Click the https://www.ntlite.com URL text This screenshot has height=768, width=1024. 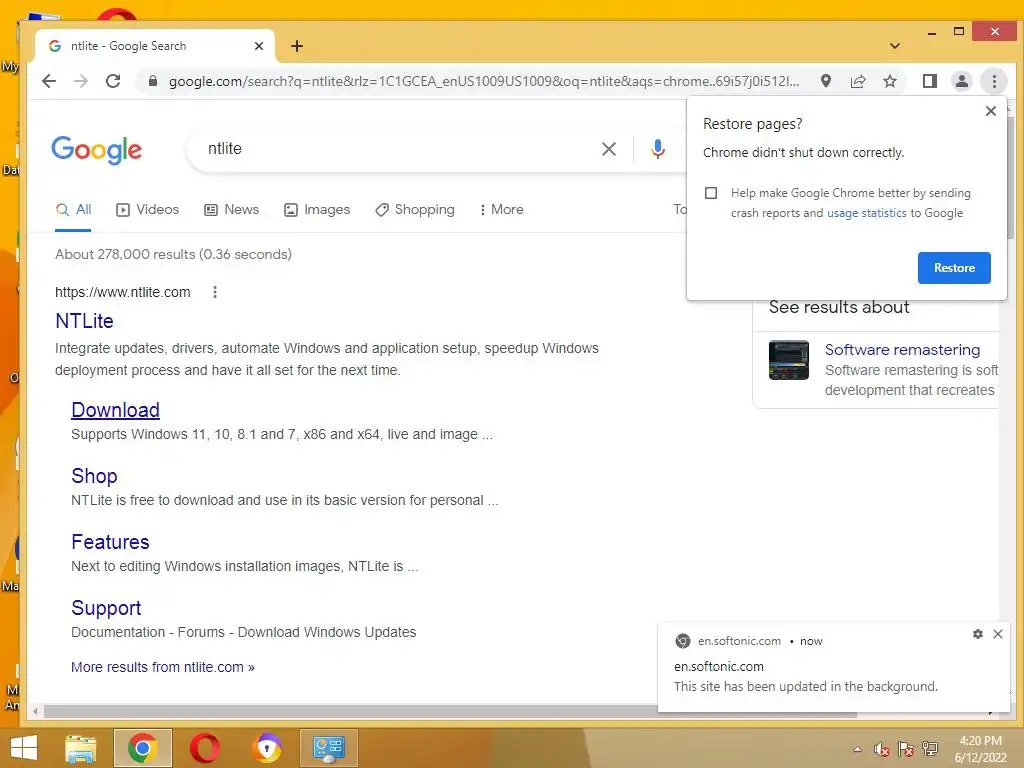[123, 292]
